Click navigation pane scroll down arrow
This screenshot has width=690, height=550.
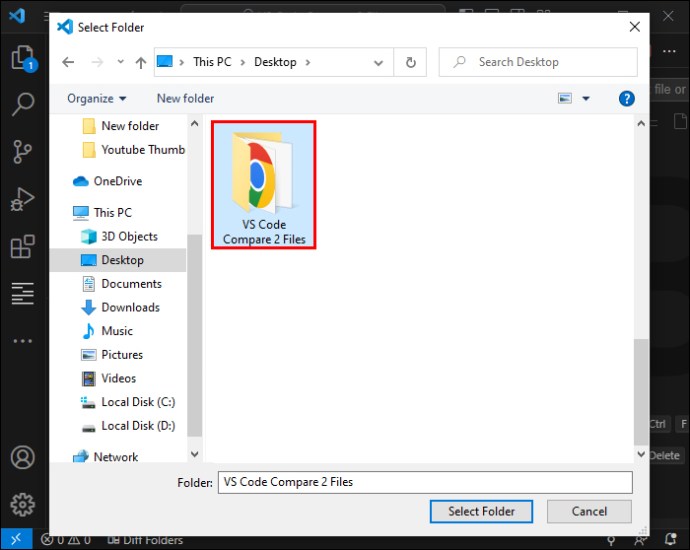coord(195,454)
